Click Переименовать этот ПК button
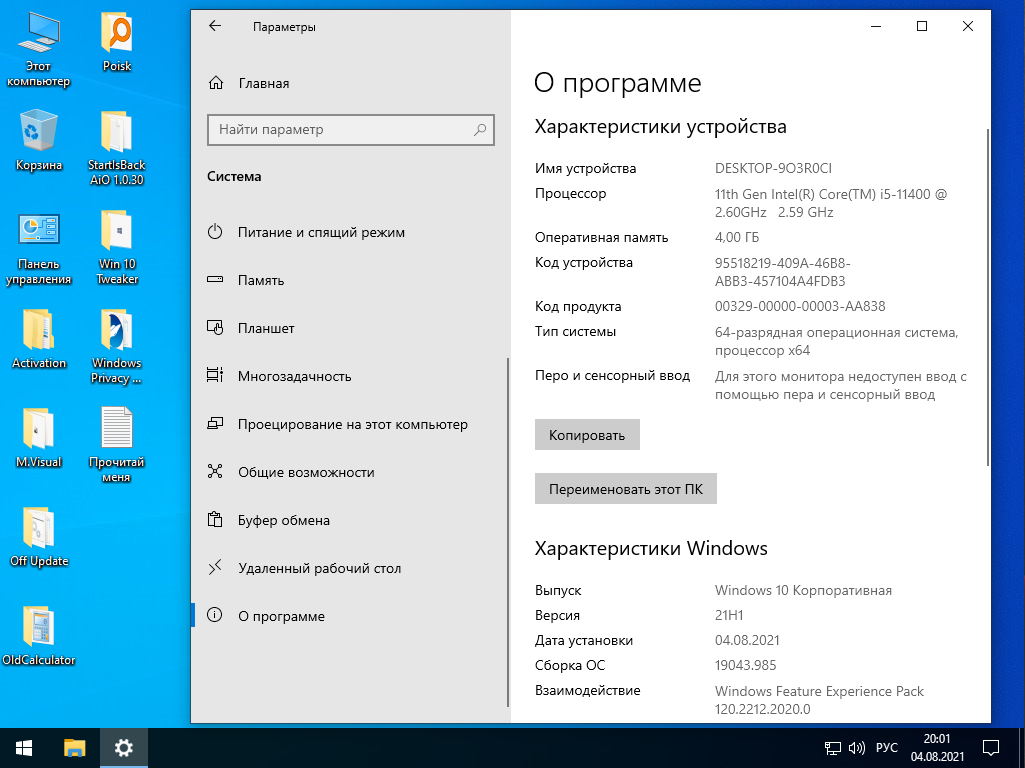The image size is (1025, 768). coord(626,490)
